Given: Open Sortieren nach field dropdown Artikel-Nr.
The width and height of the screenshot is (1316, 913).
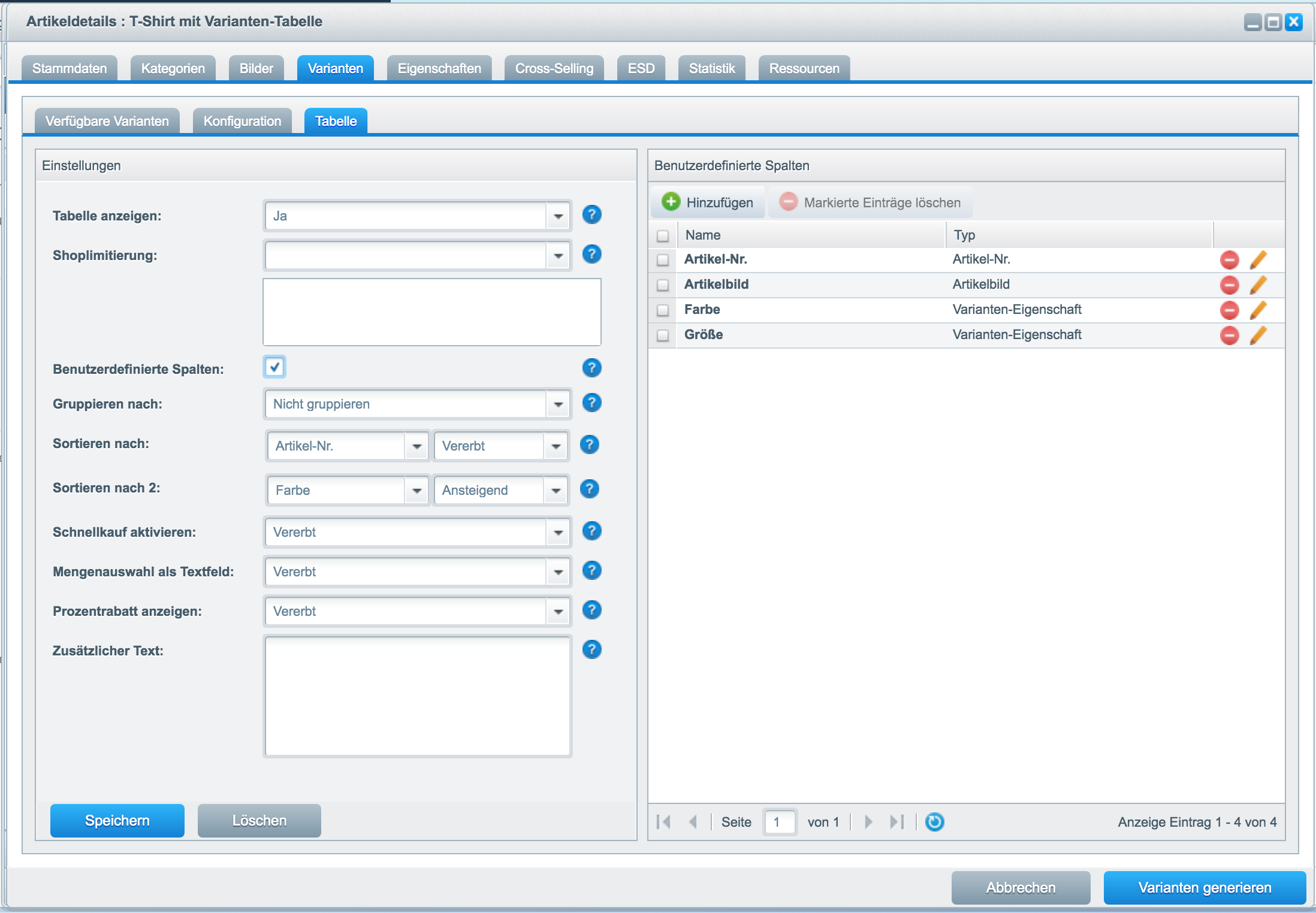Looking at the screenshot, I should tap(416, 446).
